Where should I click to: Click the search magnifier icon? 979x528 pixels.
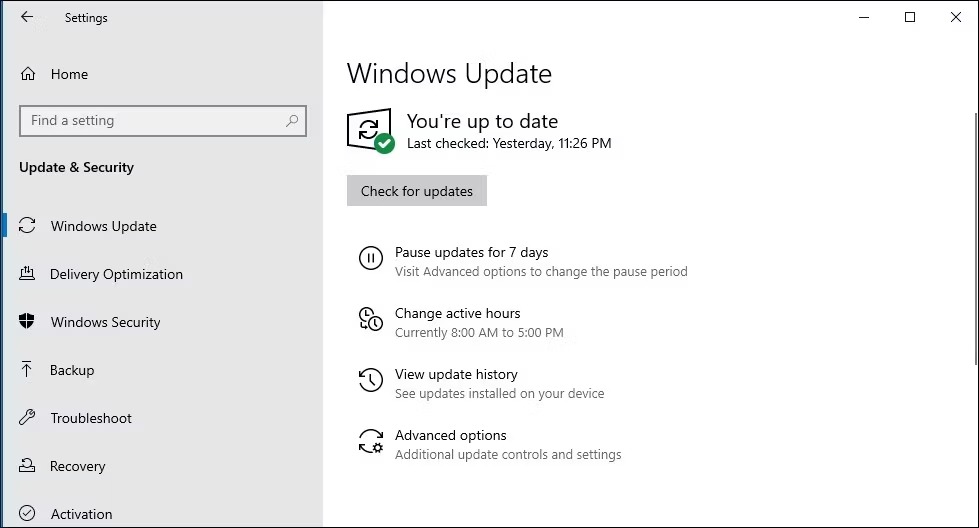click(x=292, y=120)
